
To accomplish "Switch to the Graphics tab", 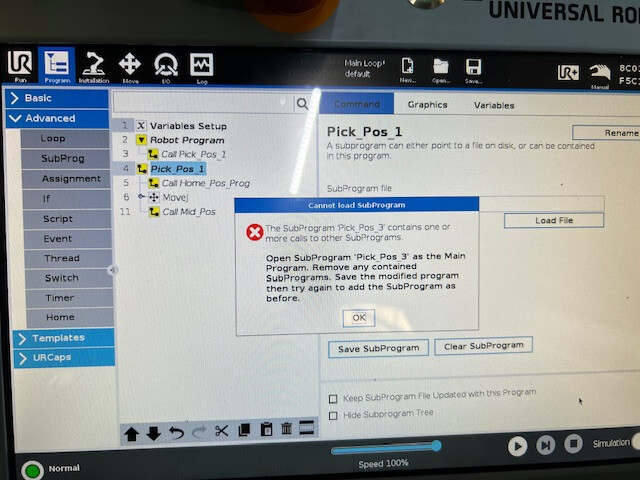I will (427, 105).
